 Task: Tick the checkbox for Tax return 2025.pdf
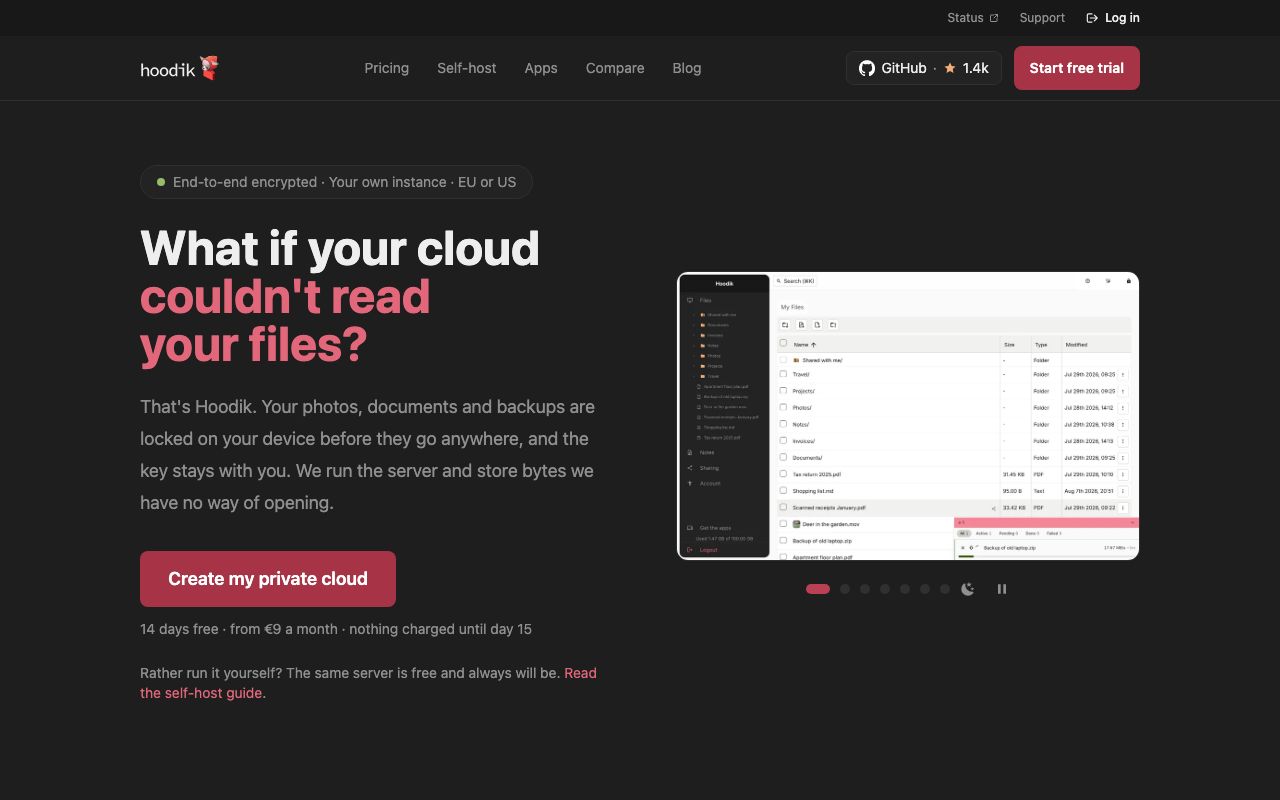(783, 474)
